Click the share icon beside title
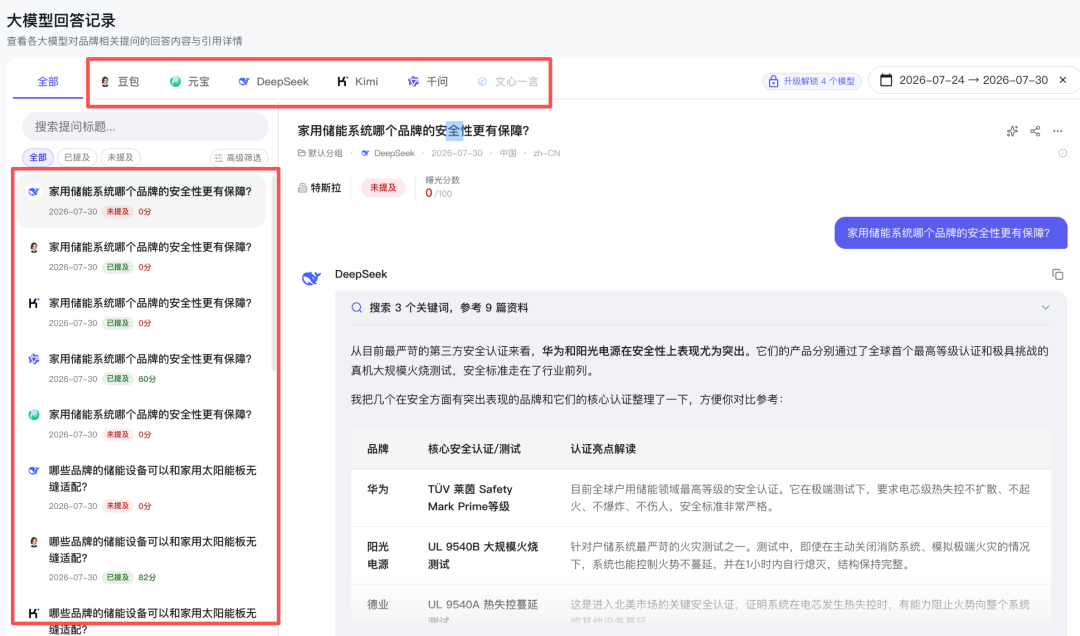 (x=1035, y=131)
